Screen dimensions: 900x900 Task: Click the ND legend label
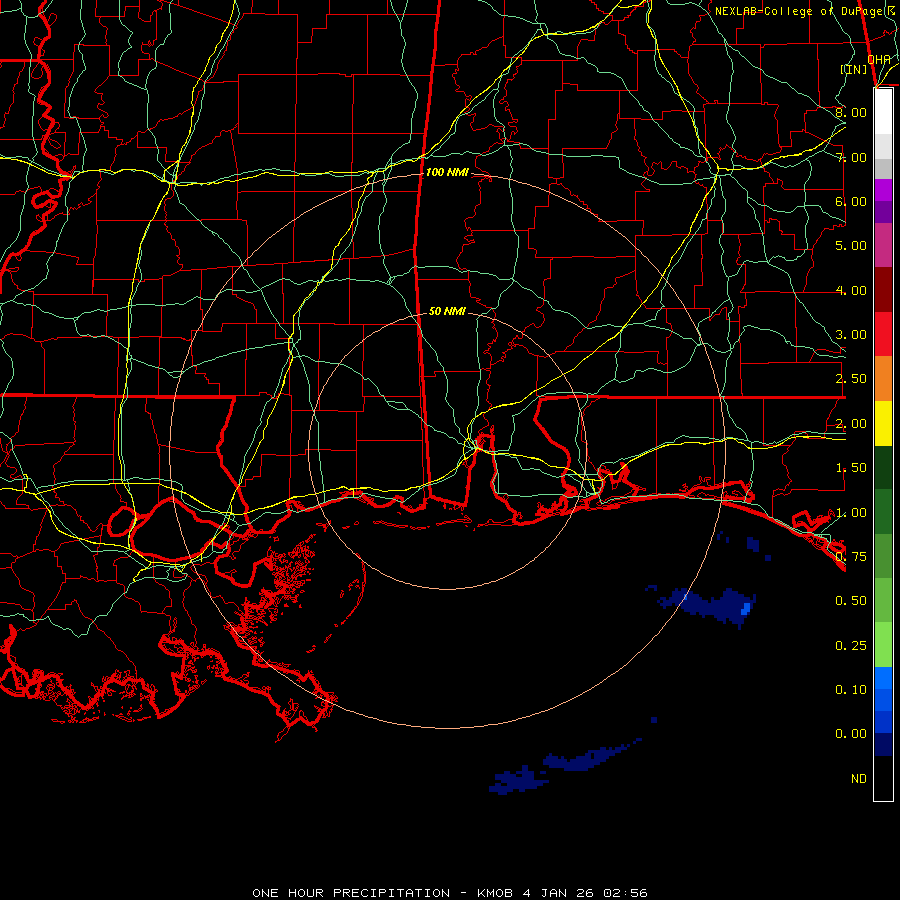point(859,779)
